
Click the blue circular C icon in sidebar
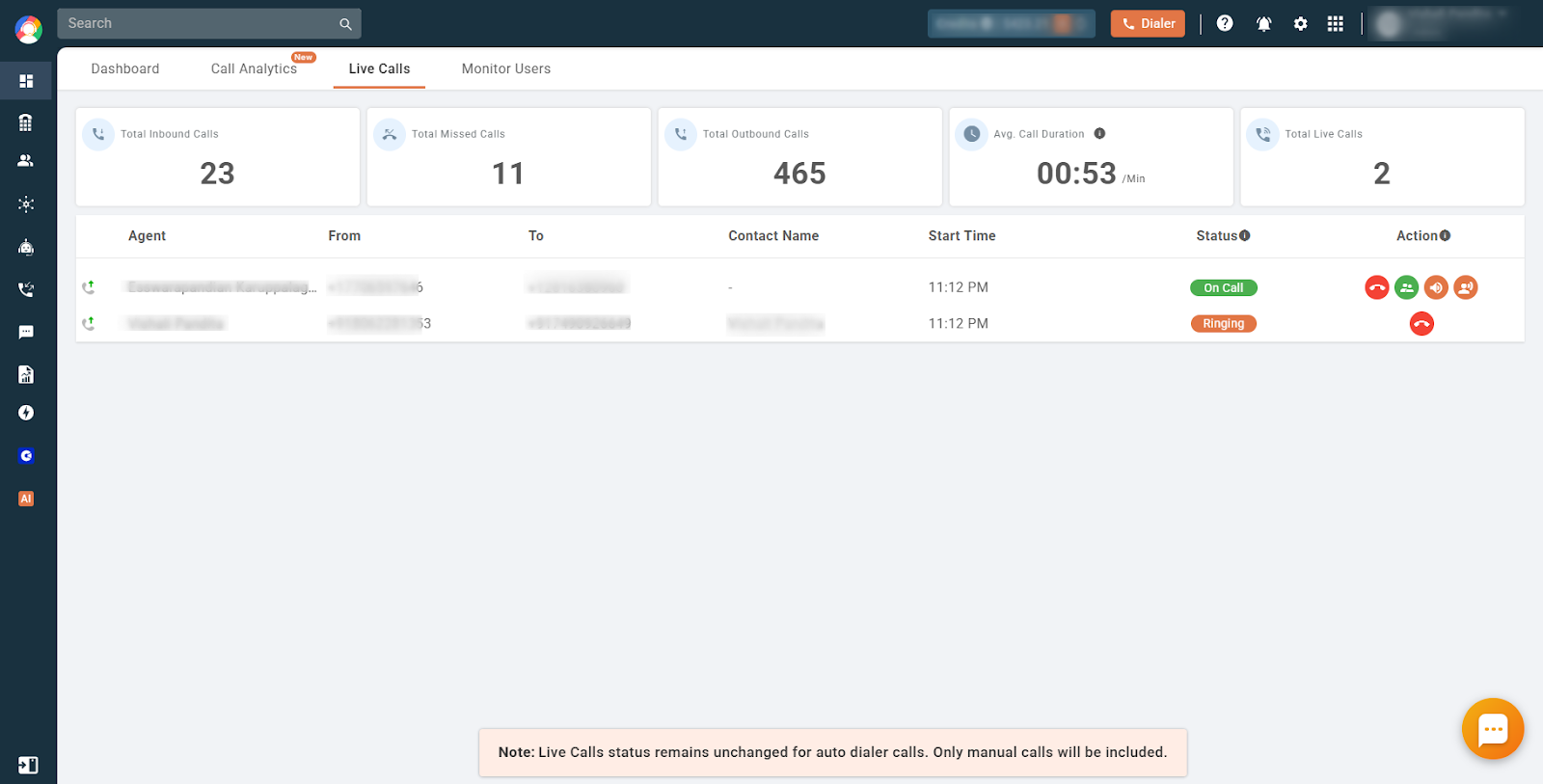click(26, 456)
